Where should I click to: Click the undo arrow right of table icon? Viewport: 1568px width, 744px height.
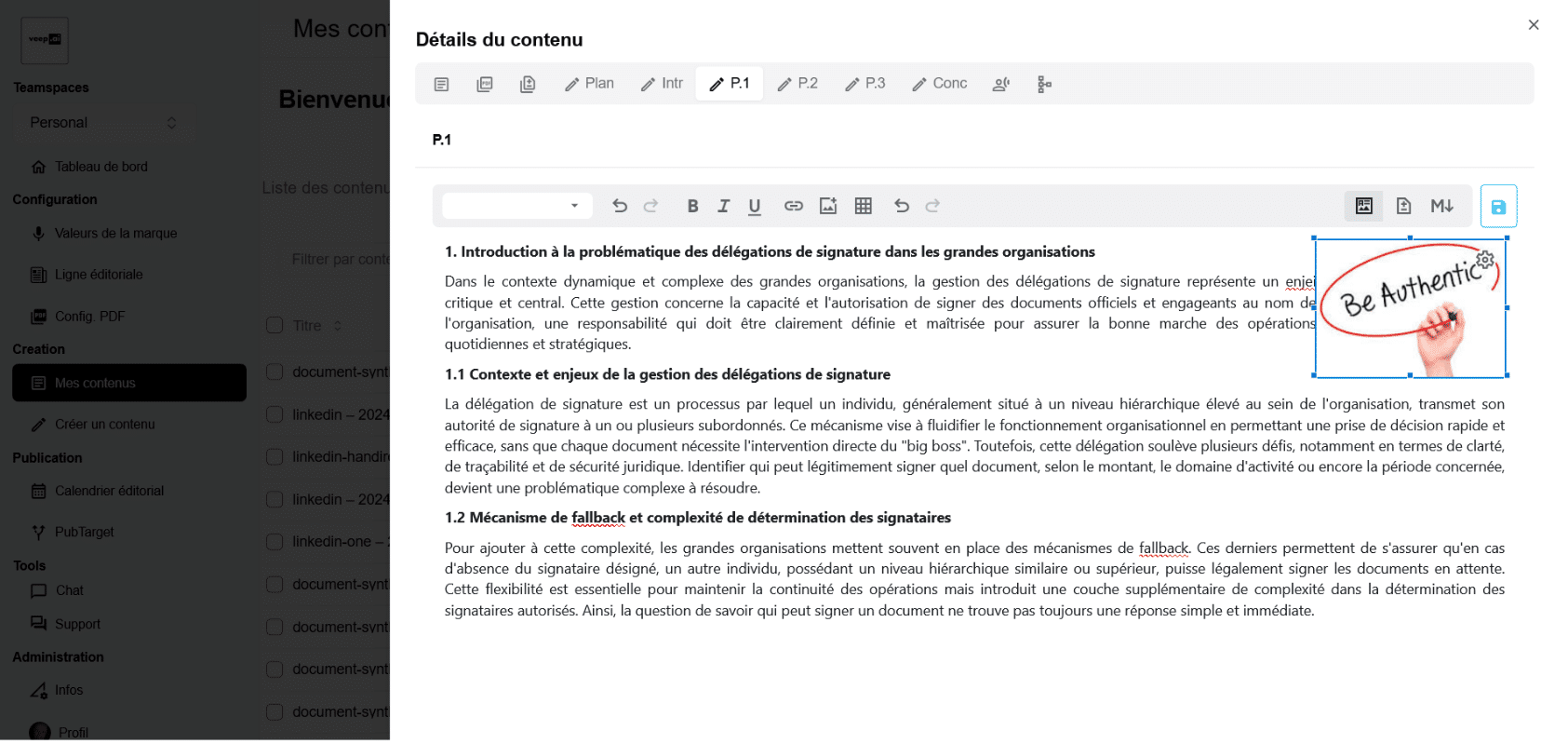[902, 206]
